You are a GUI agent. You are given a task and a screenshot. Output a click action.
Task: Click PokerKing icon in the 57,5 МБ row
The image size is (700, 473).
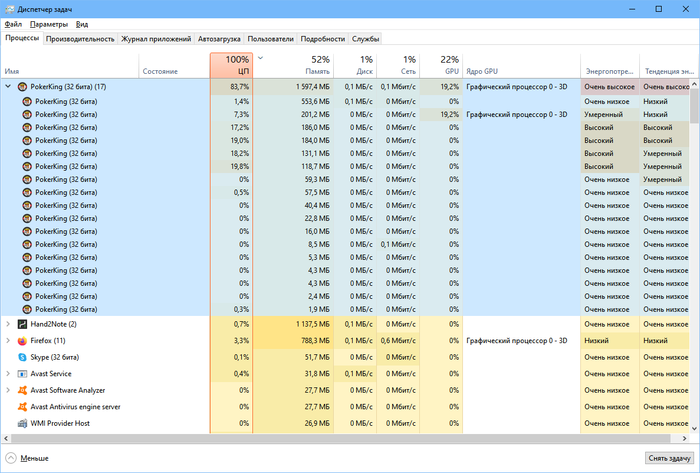point(27,192)
